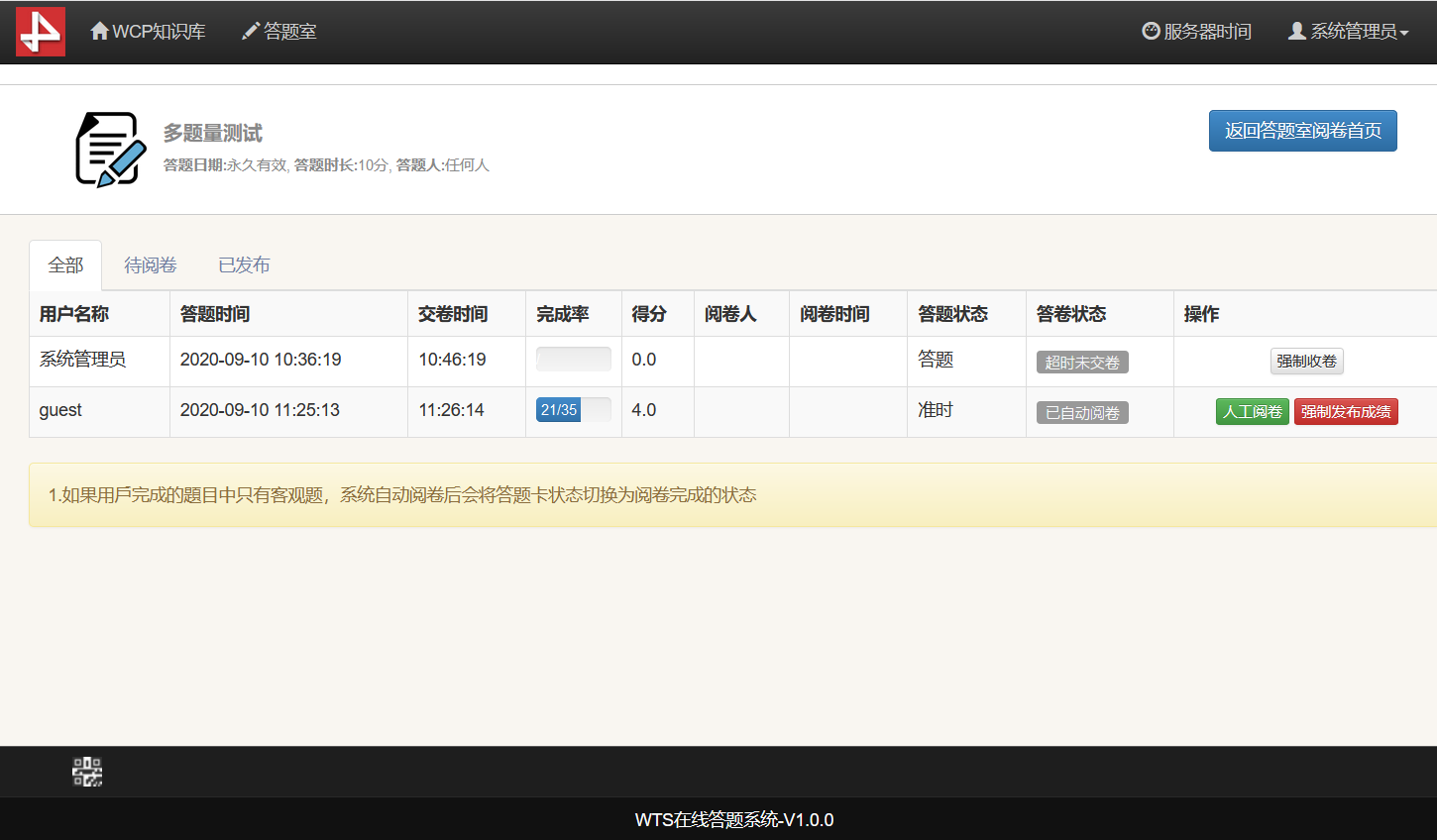Select the guest user name cell
This screenshot has width=1437, height=840.
tap(60, 410)
